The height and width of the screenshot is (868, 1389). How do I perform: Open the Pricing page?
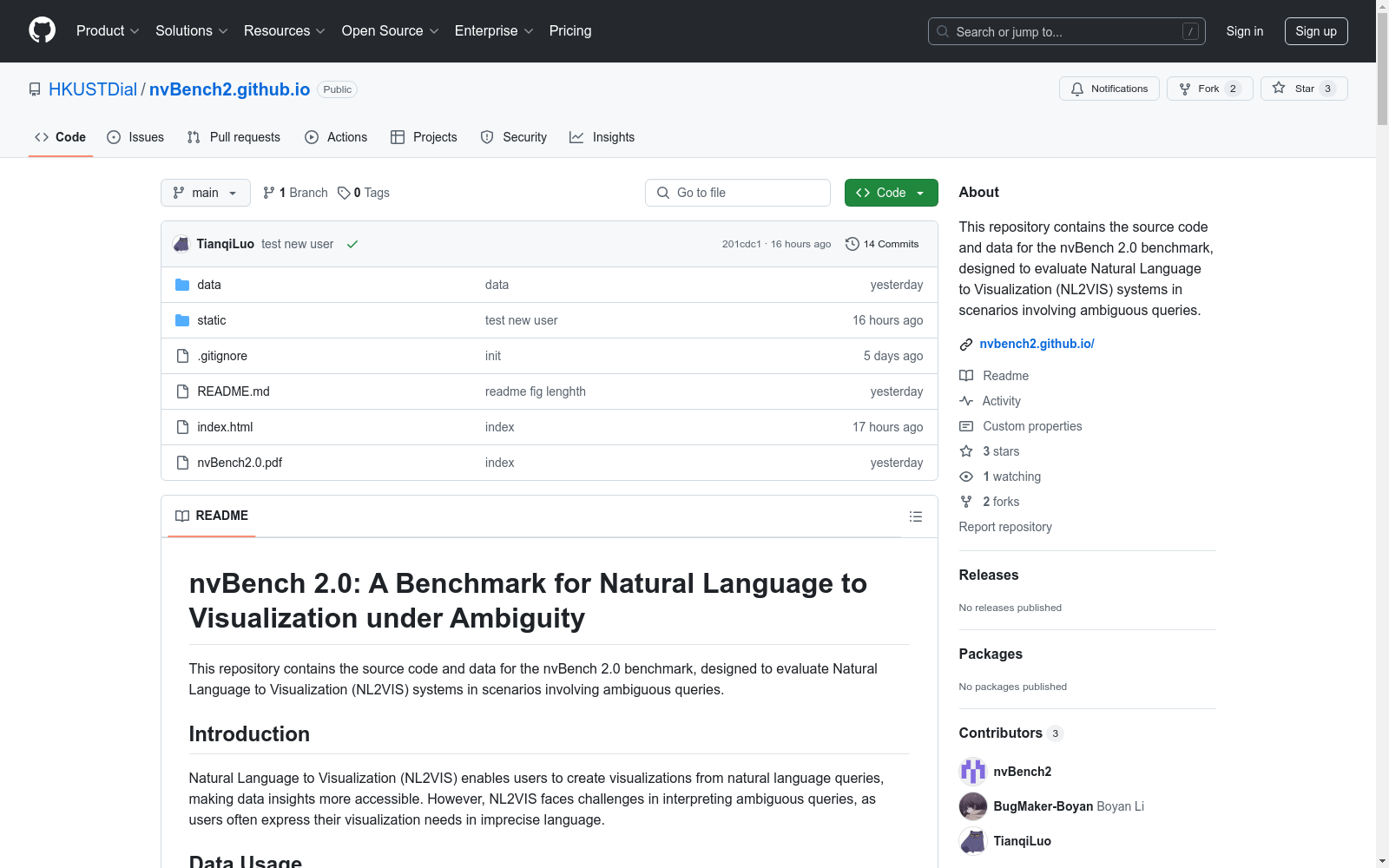click(570, 31)
